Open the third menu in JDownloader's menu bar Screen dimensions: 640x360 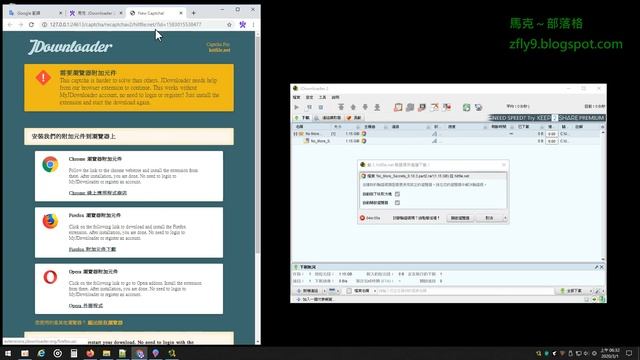[322, 97]
